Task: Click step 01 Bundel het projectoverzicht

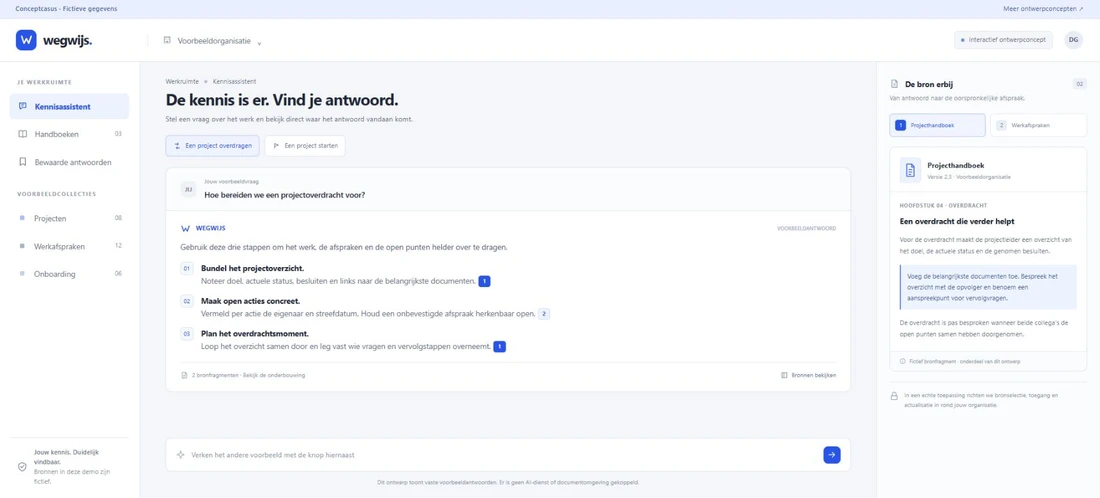Action: tap(253, 269)
